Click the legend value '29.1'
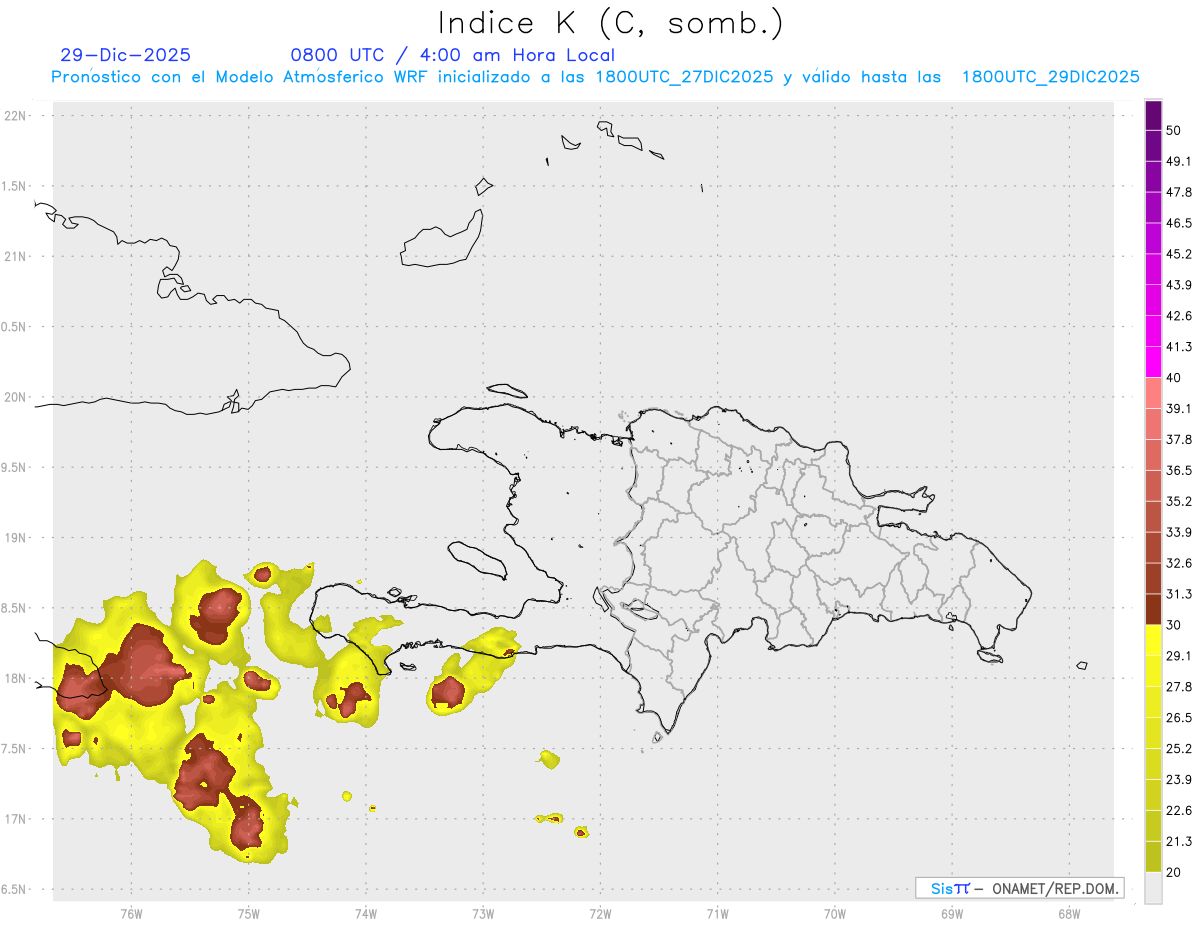The width and height of the screenshot is (1200, 927). click(1179, 656)
